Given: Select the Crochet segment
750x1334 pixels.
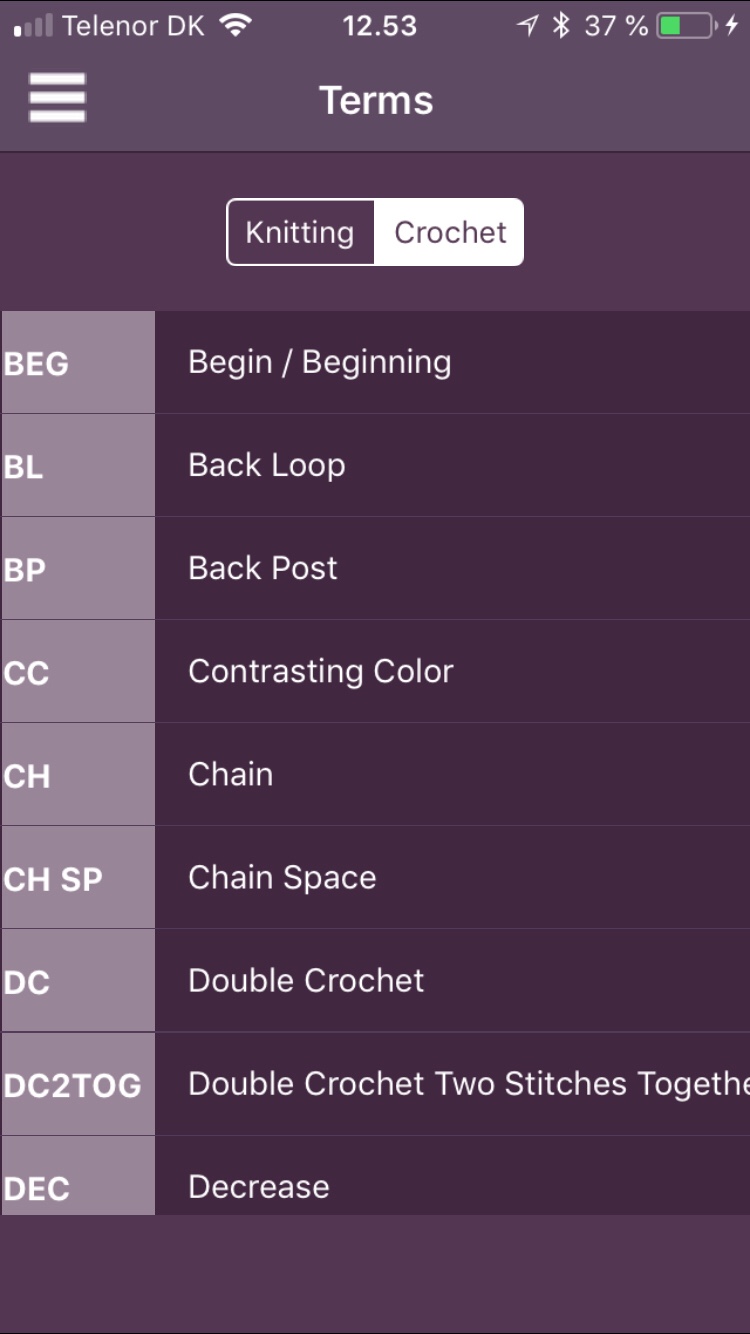Looking at the screenshot, I should pyautogui.click(x=450, y=232).
